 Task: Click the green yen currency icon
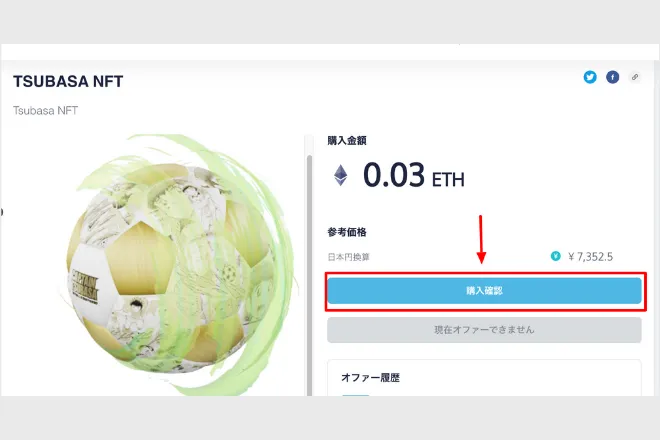coord(556,256)
